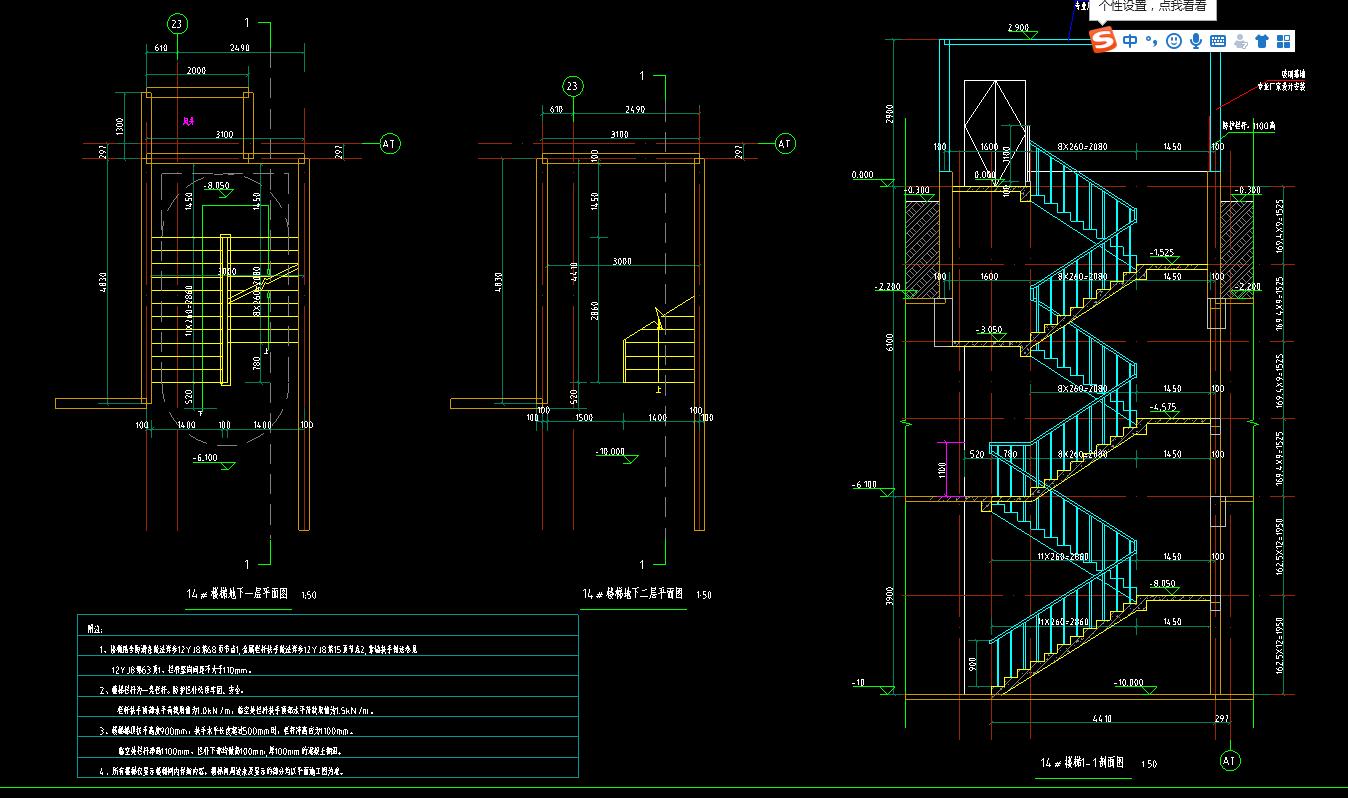Image resolution: width=1348 pixels, height=798 pixels.
Task: Open the Sogou skin shirt icon
Action: pos(1262,41)
